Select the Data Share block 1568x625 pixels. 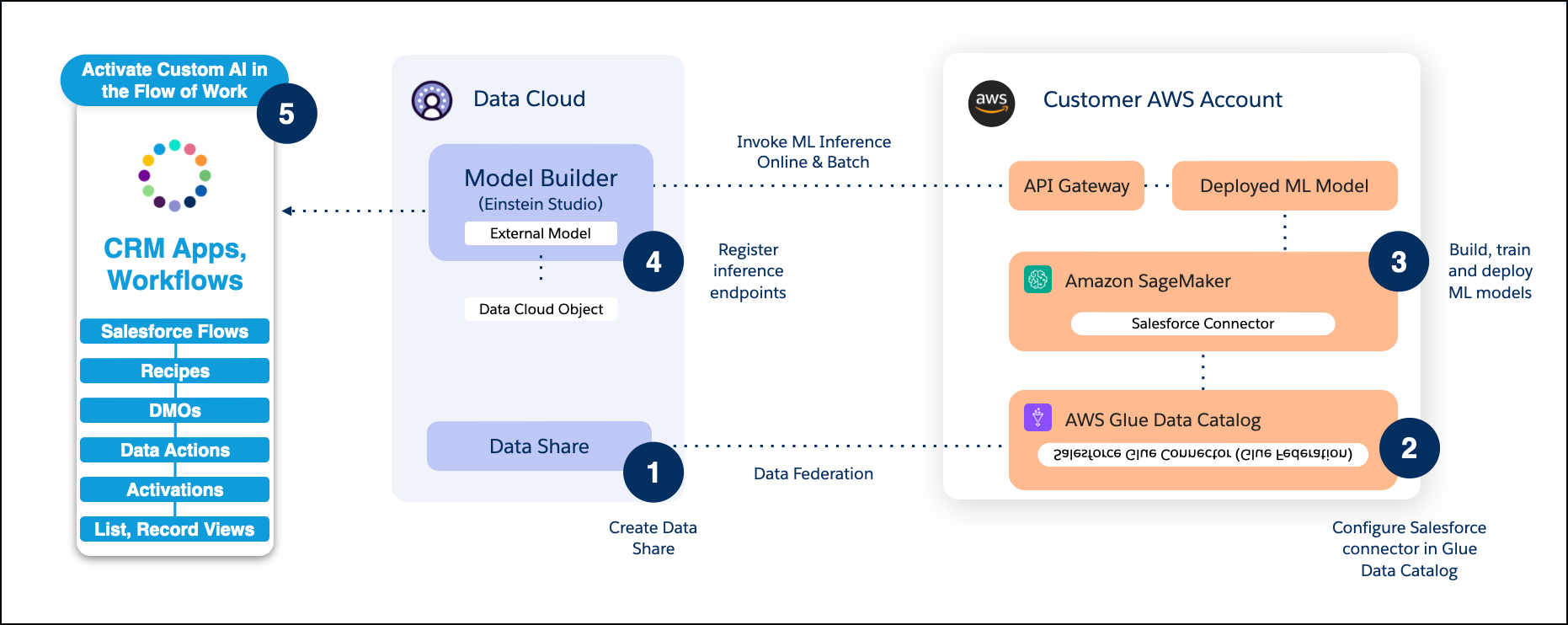[539, 446]
